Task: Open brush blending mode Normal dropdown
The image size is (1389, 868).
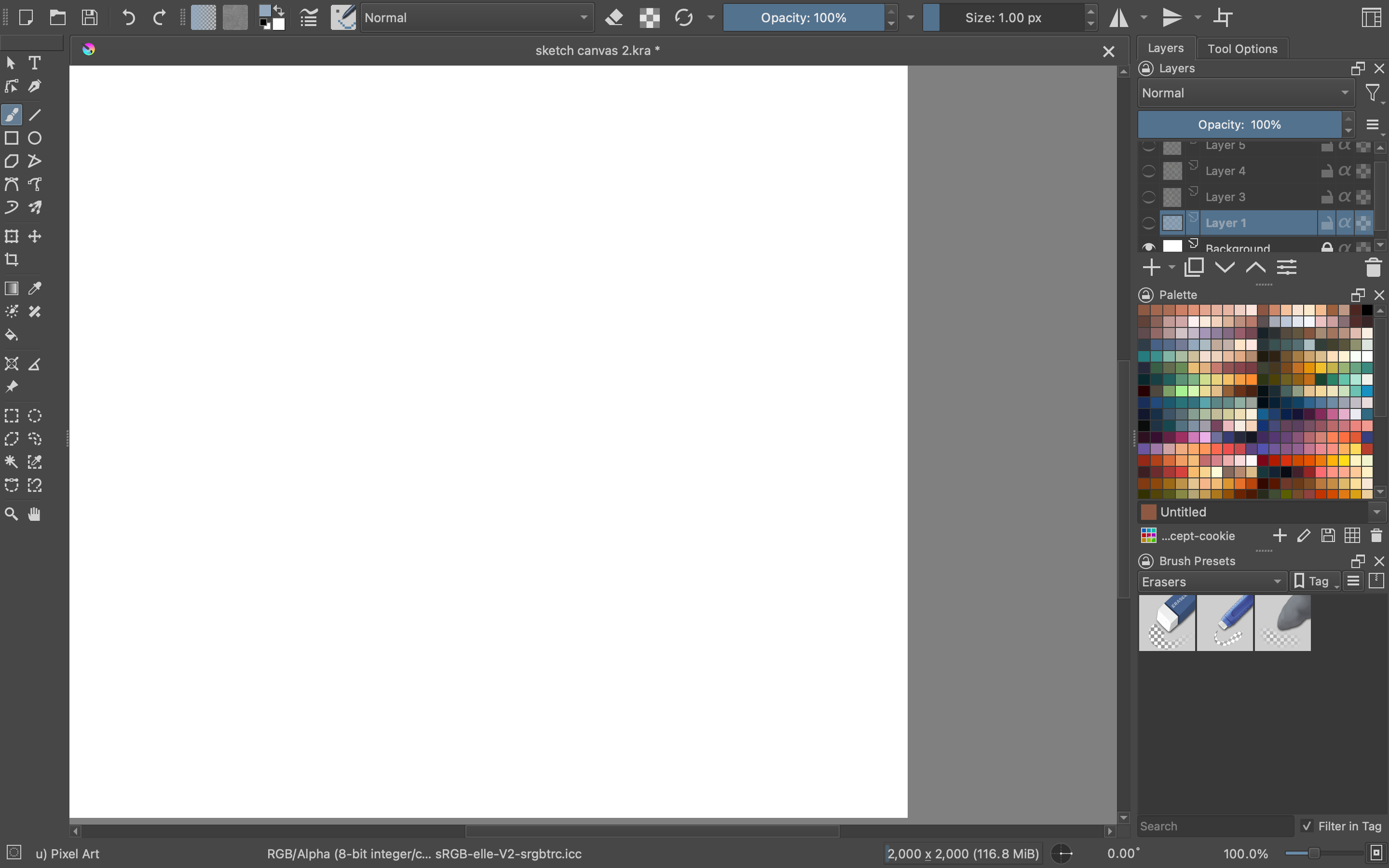Action: (477, 17)
